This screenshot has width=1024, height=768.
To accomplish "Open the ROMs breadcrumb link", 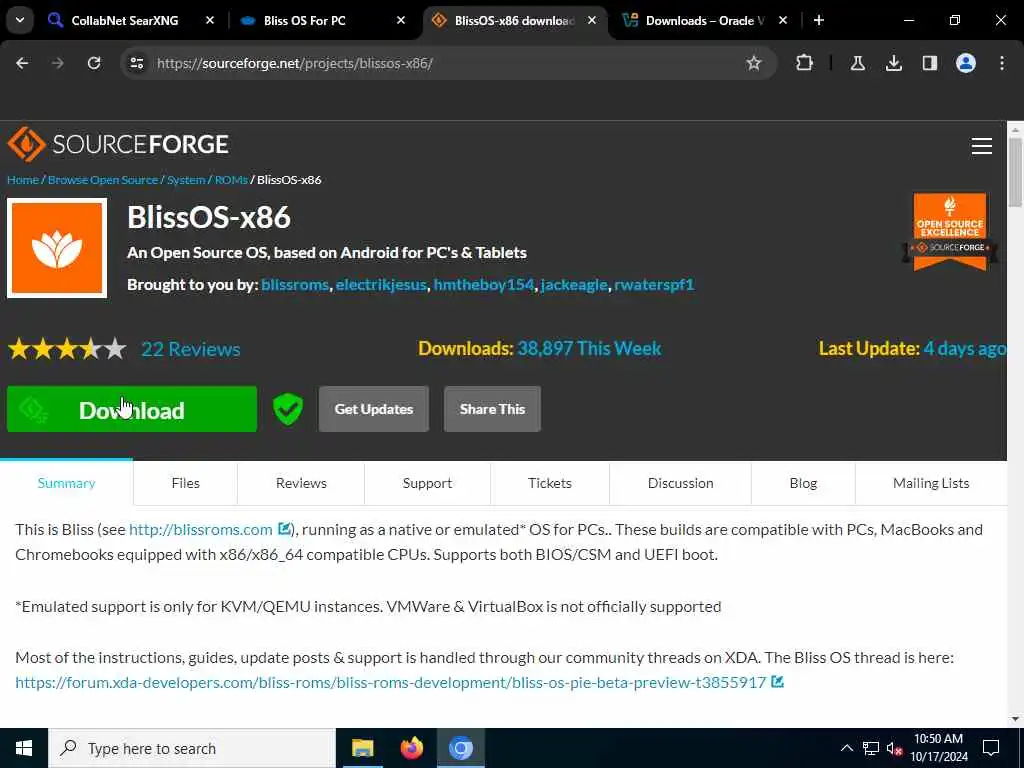I will pos(231,180).
